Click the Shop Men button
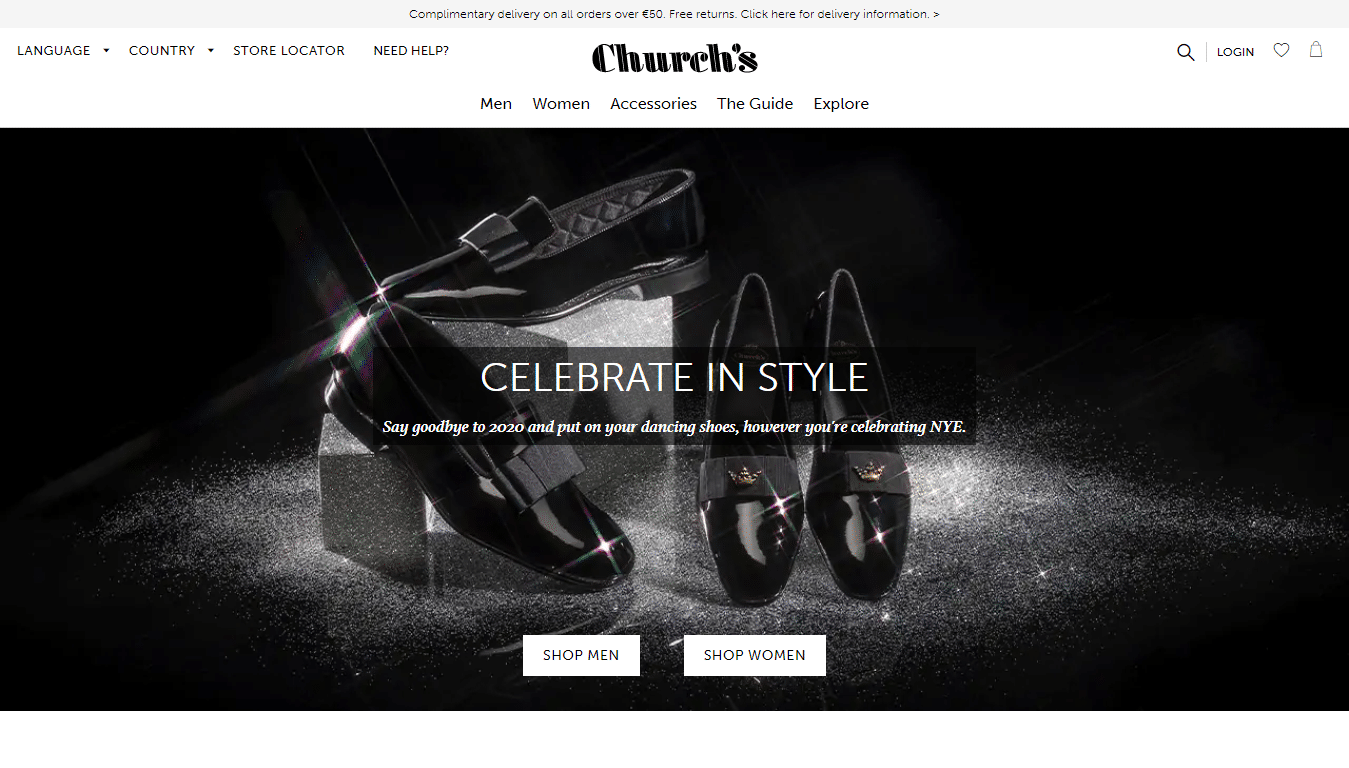 581,655
